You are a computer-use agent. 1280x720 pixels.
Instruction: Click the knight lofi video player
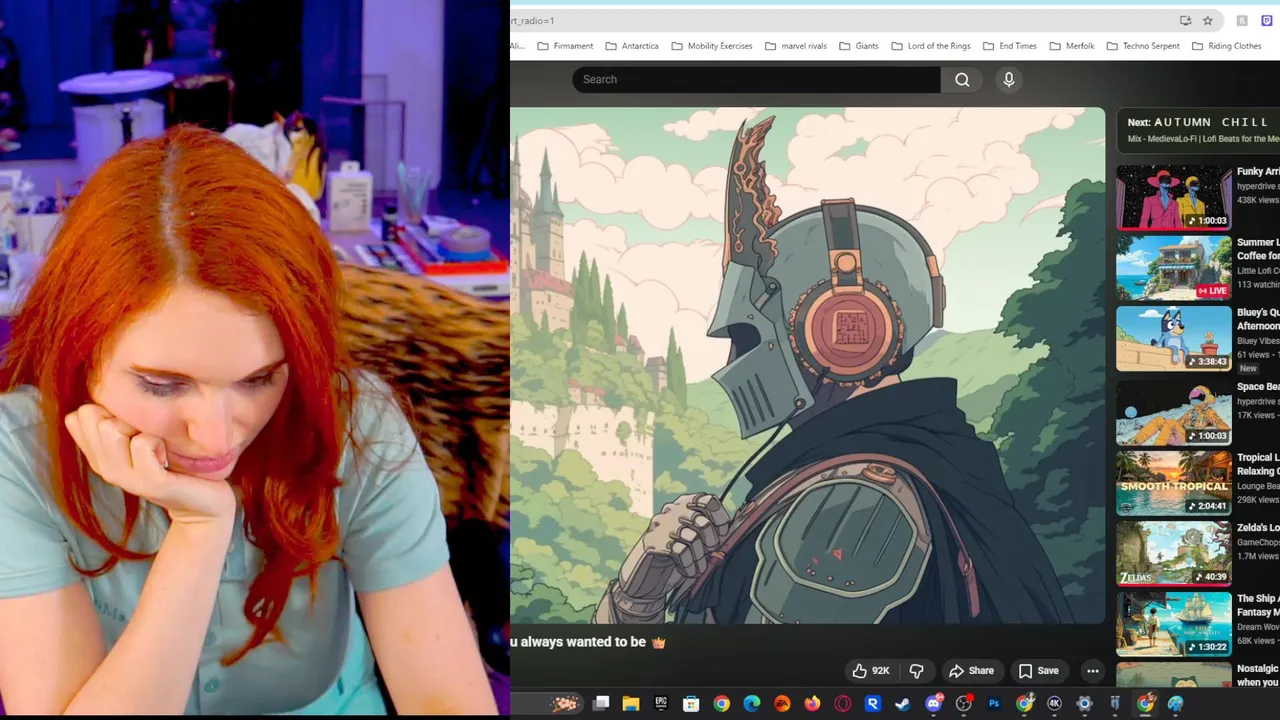coord(807,365)
